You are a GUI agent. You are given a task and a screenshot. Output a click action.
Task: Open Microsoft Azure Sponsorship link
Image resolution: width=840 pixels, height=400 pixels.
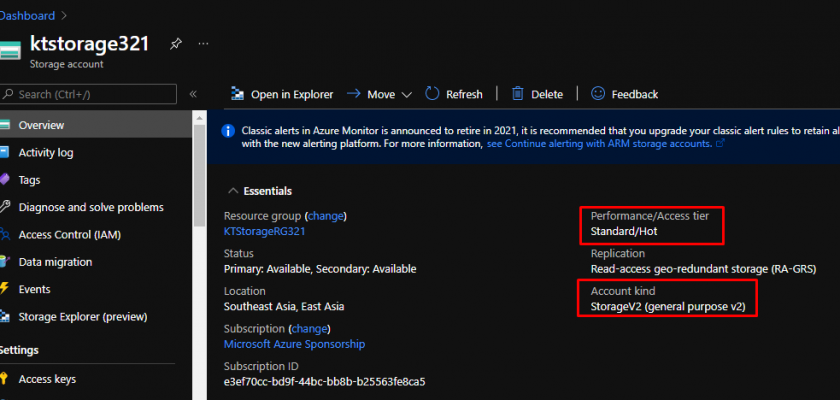pos(294,344)
